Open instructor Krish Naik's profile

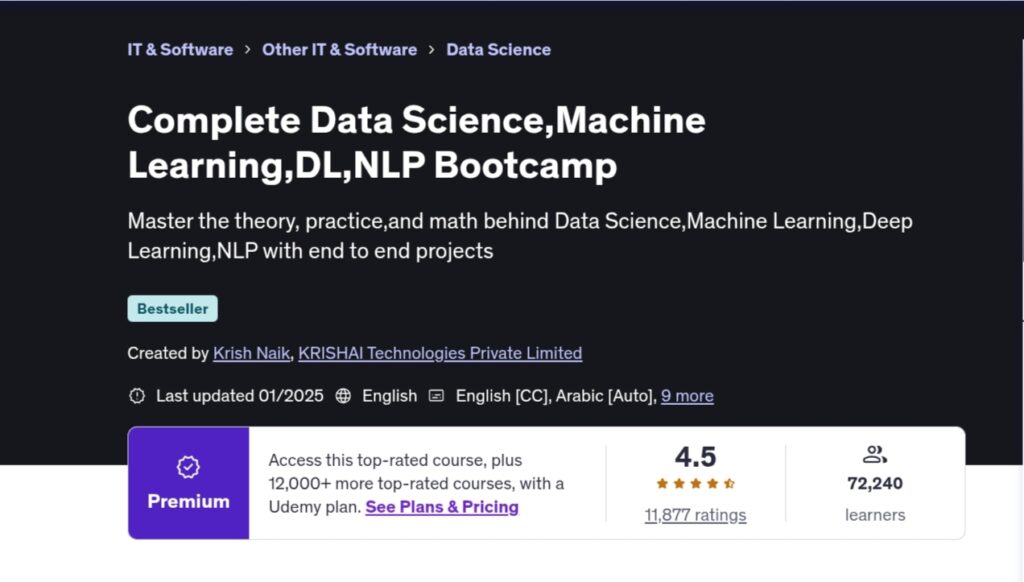(x=251, y=353)
